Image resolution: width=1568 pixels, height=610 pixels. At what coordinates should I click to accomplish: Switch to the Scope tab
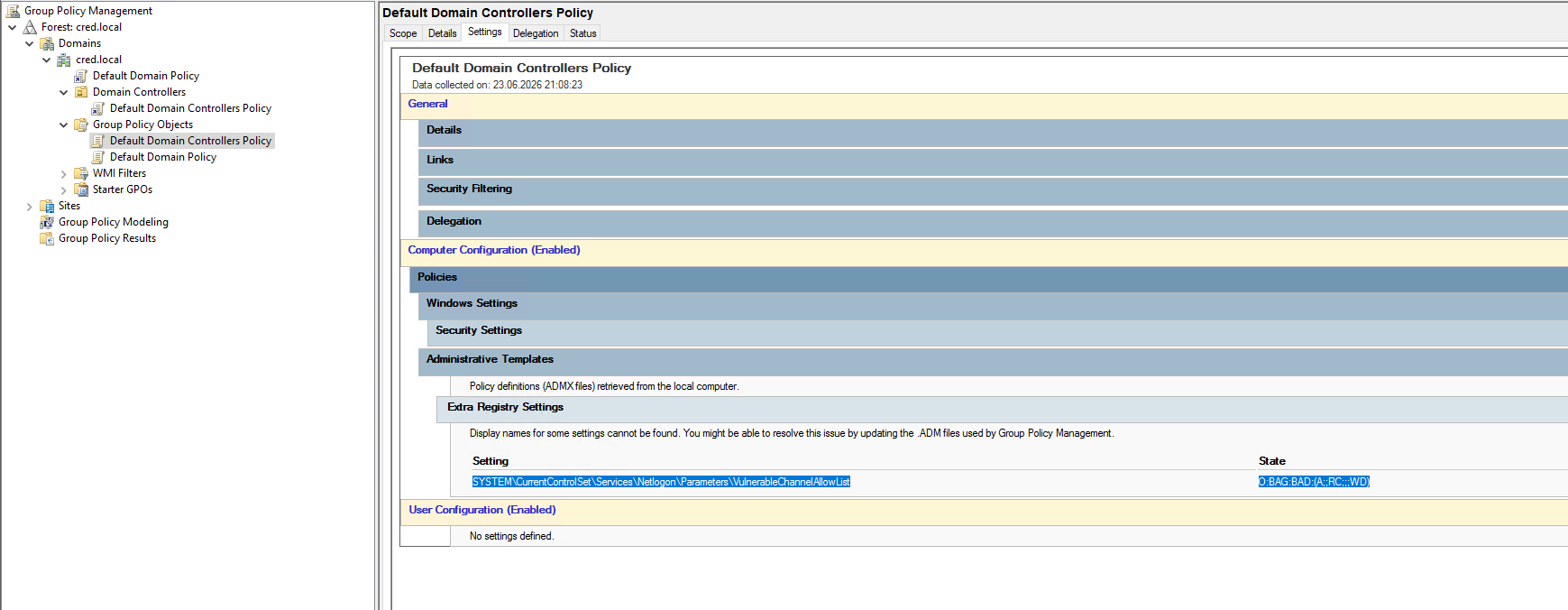pyautogui.click(x=403, y=33)
